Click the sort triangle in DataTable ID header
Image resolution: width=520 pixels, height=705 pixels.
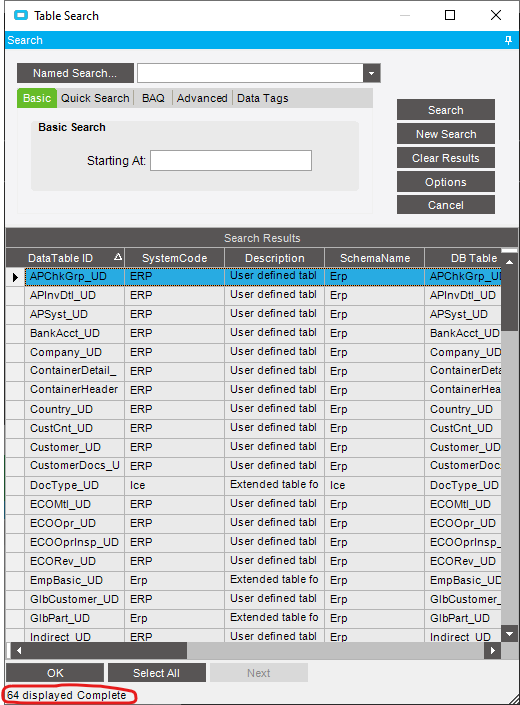(x=118, y=257)
